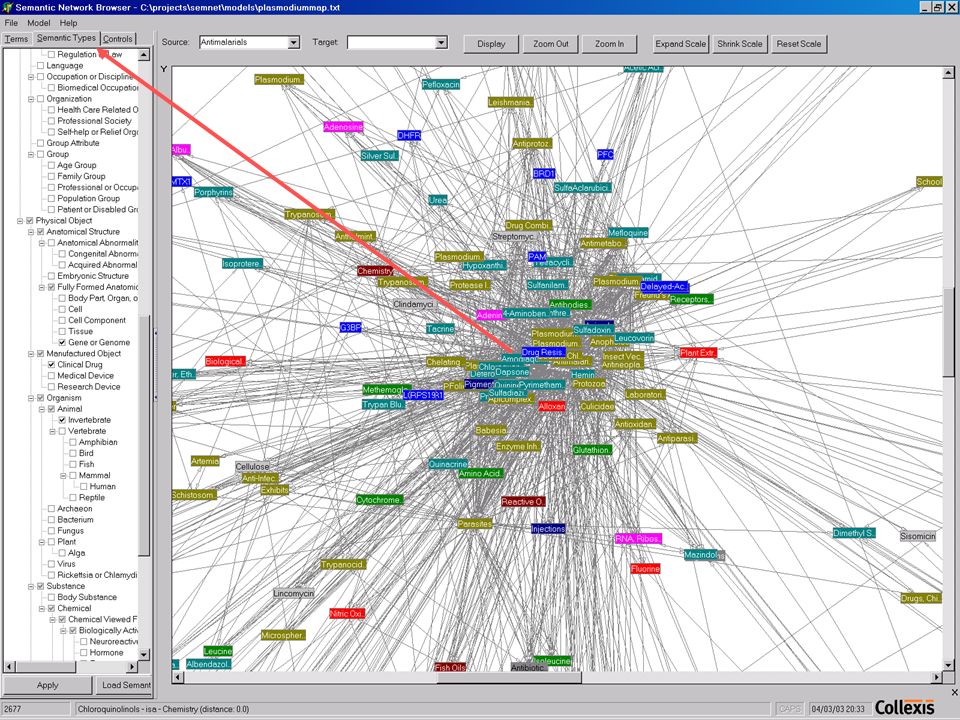This screenshot has width=960, height=720.
Task: Open the Source dropdown with Antimalarials
Action: 294,42
